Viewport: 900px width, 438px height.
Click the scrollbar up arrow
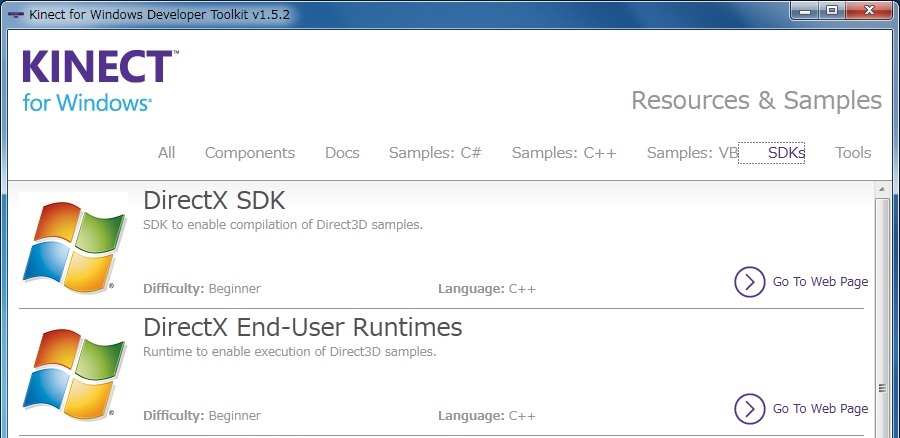pos(882,190)
